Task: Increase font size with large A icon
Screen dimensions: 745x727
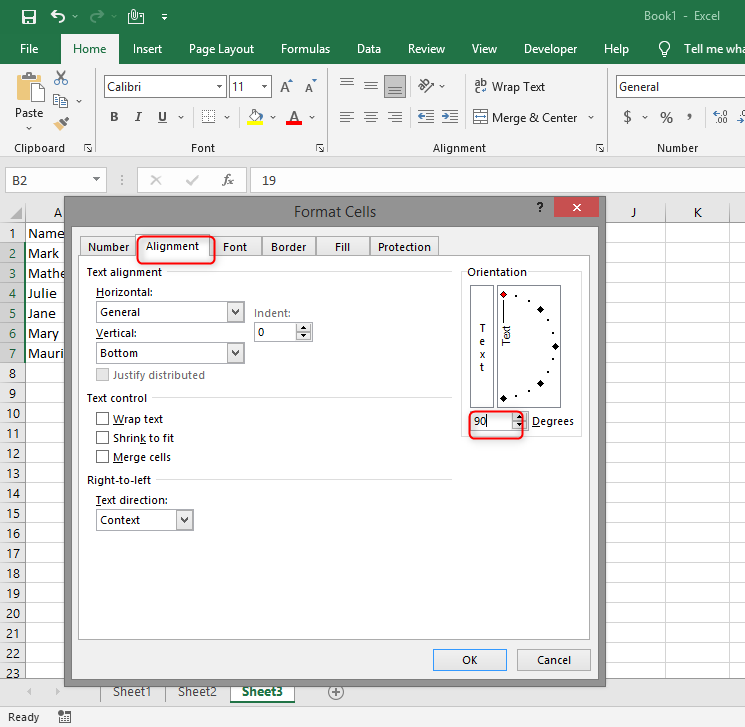Action: point(286,86)
